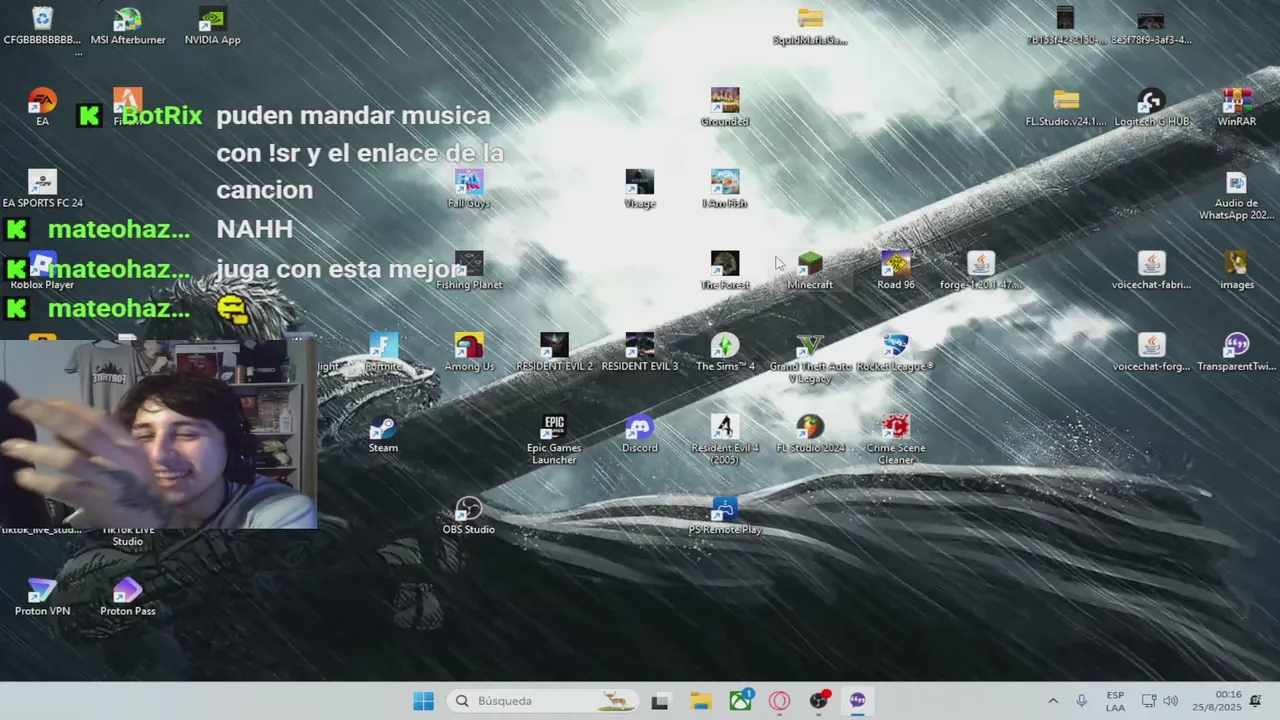Select the TransparentTwi... shortcut
This screenshot has width=1280, height=720.
click(1237, 352)
